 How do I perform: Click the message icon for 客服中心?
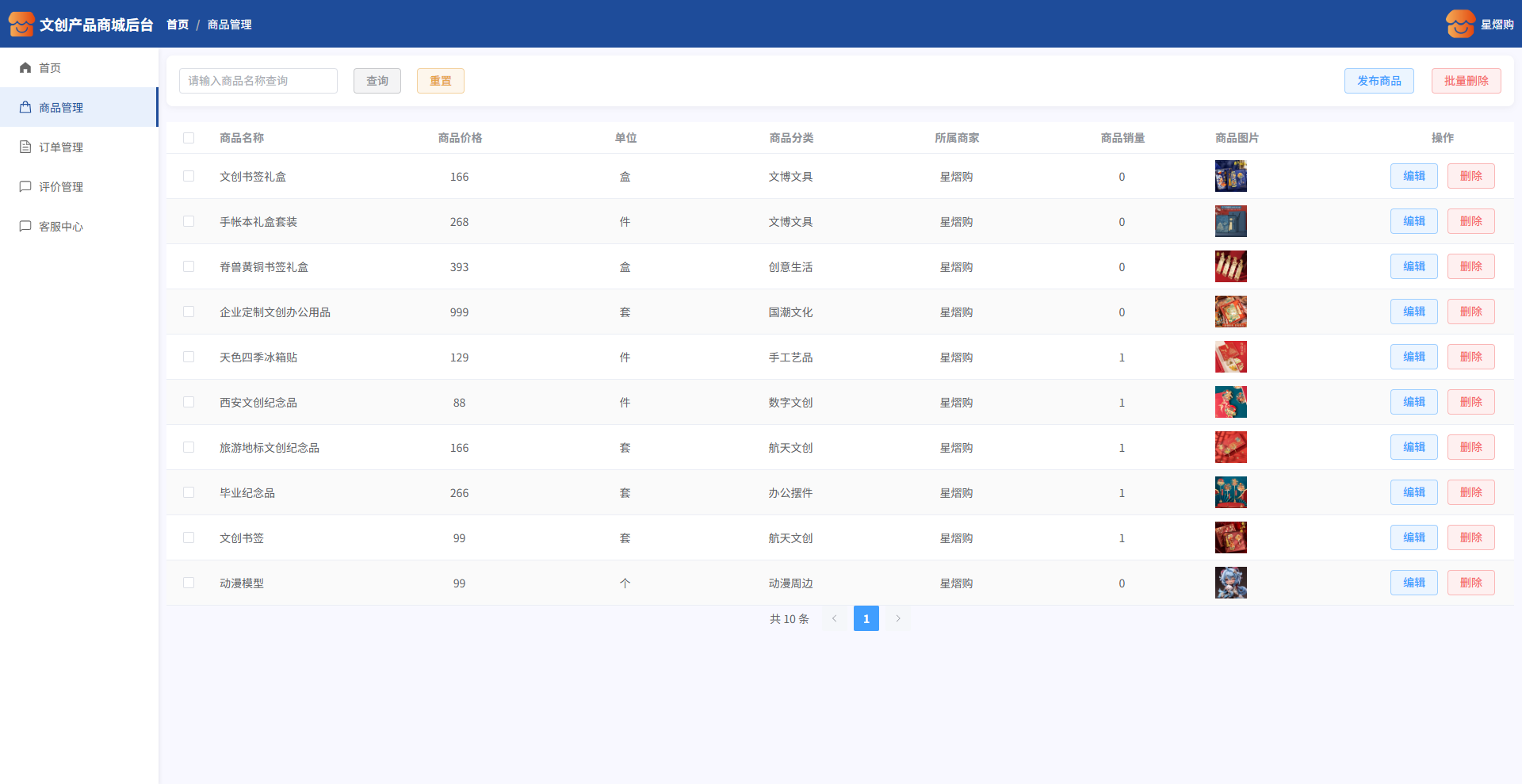click(25, 227)
